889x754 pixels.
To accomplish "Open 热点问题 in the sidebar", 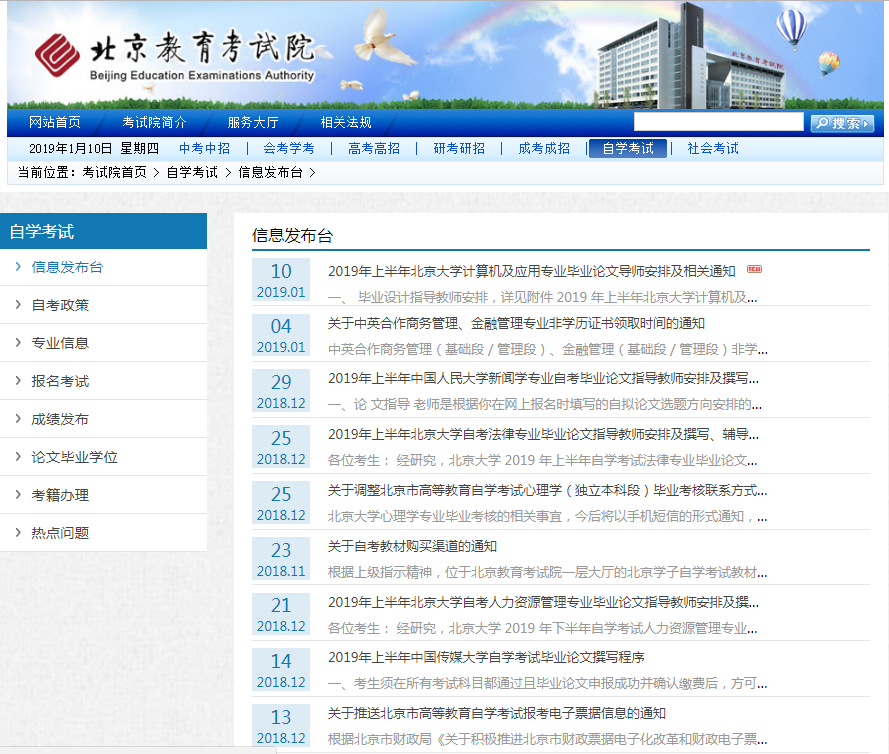I will pos(60,533).
